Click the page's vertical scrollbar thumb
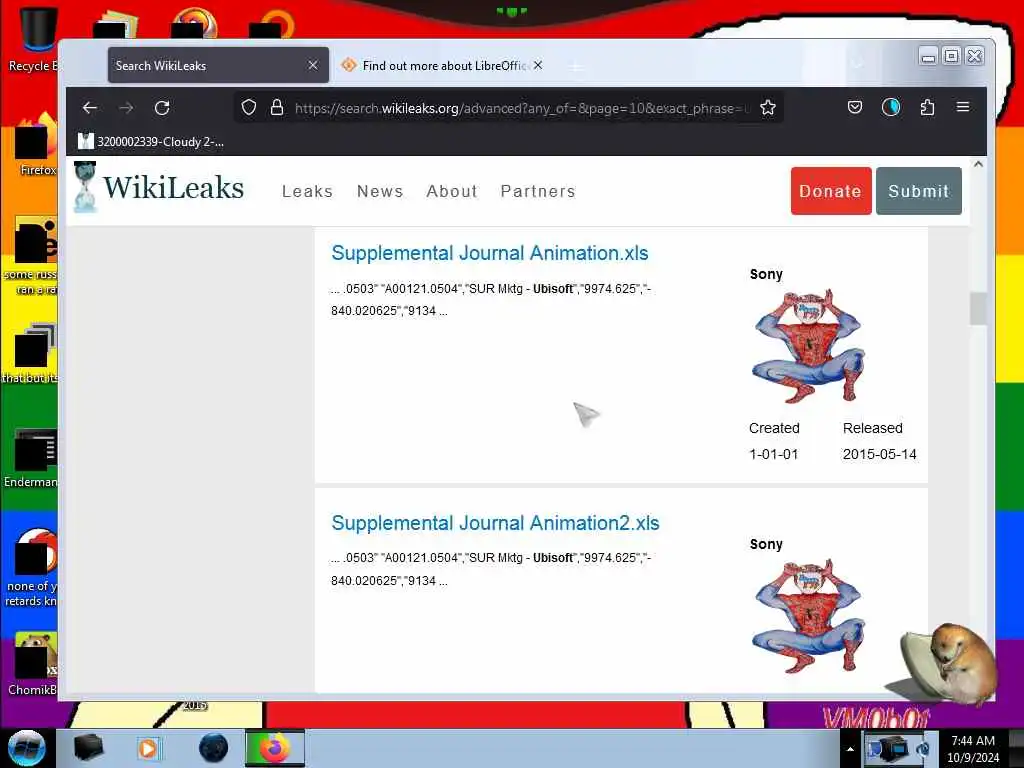The height and width of the screenshot is (768, 1024). (978, 309)
